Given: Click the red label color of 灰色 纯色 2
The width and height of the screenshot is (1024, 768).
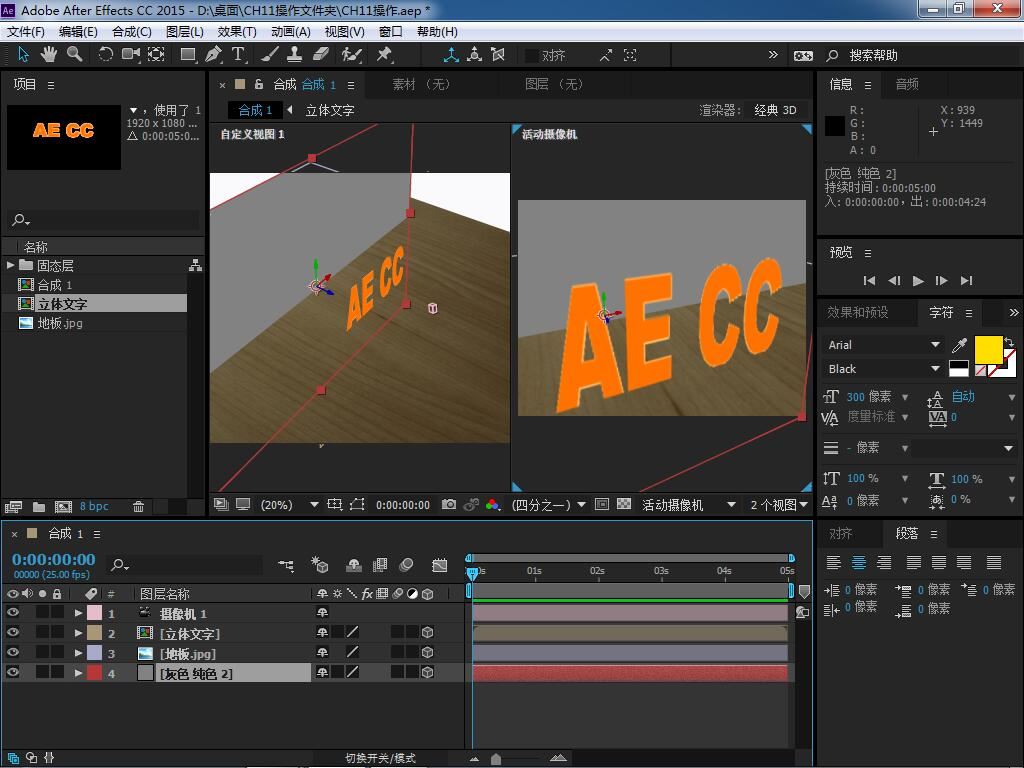Looking at the screenshot, I should pos(95,672).
